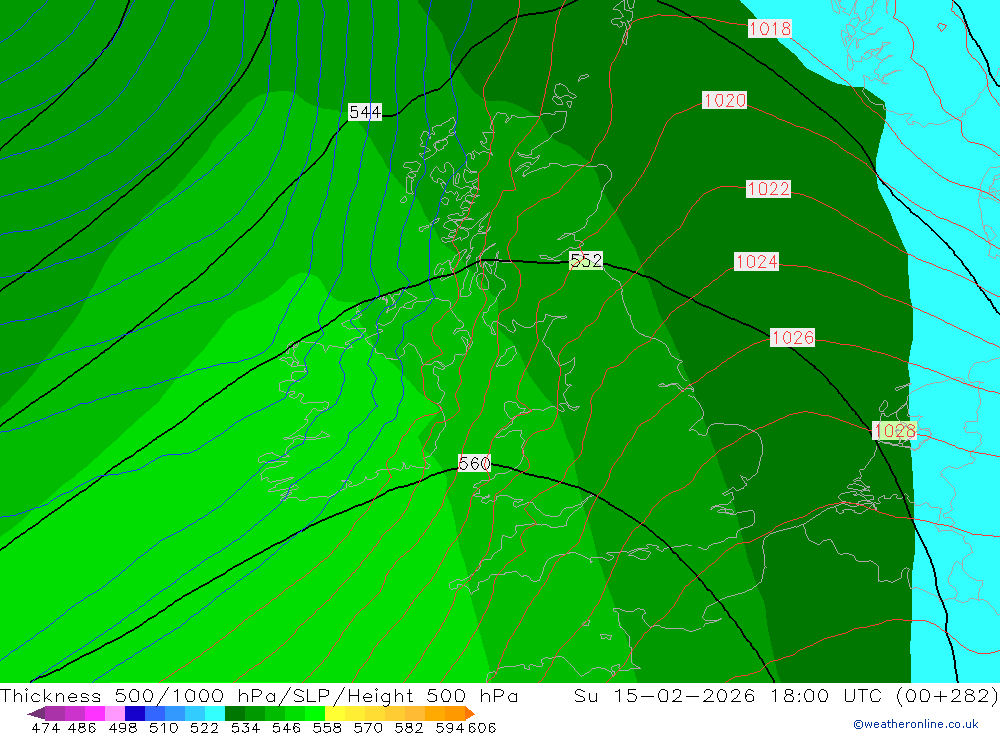This screenshot has height=733, width=1000.
Task: Click the brightest green legend swatch
Action: coord(315,713)
